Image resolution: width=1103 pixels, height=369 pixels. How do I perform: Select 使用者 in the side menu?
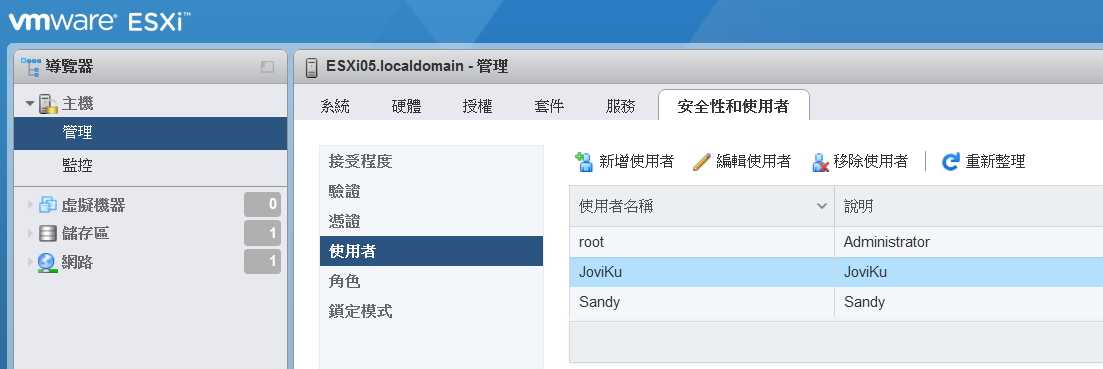tap(431, 251)
